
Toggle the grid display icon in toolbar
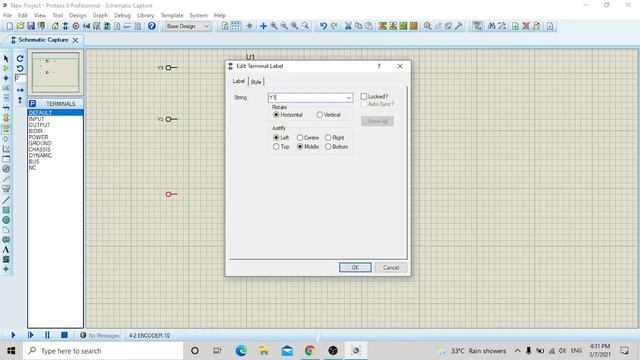tap(236, 26)
